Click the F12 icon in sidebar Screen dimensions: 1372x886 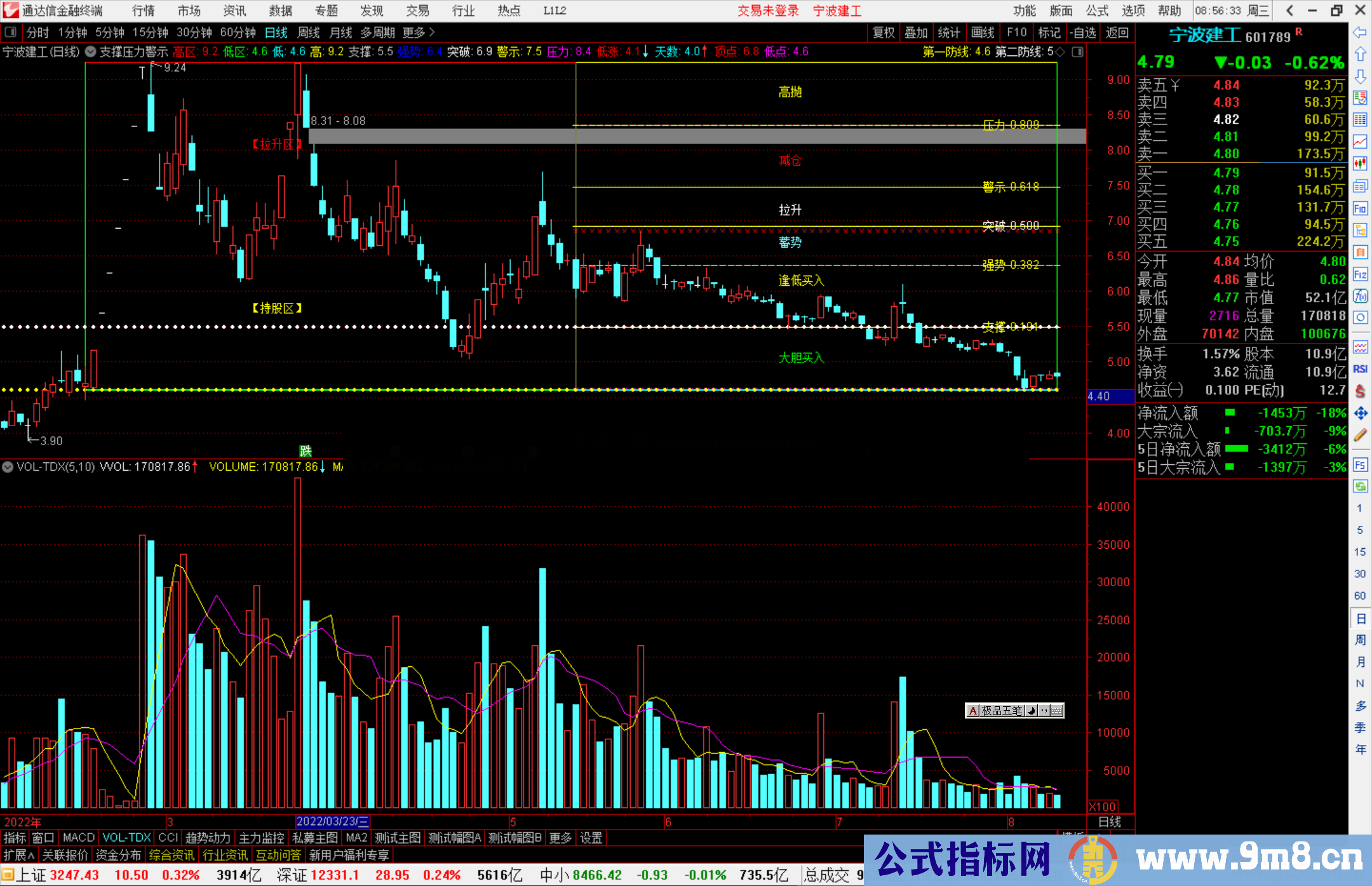pyautogui.click(x=1360, y=274)
